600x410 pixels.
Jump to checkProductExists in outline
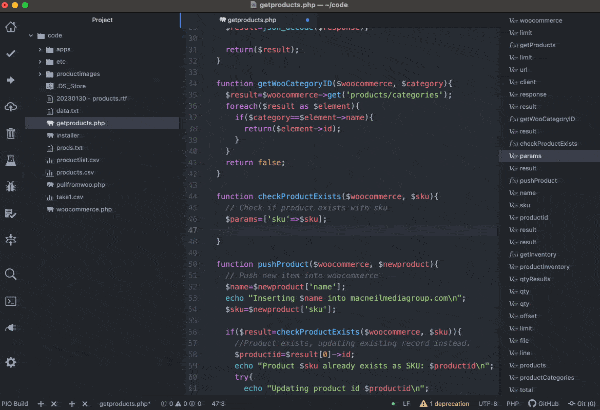pyautogui.click(x=548, y=144)
